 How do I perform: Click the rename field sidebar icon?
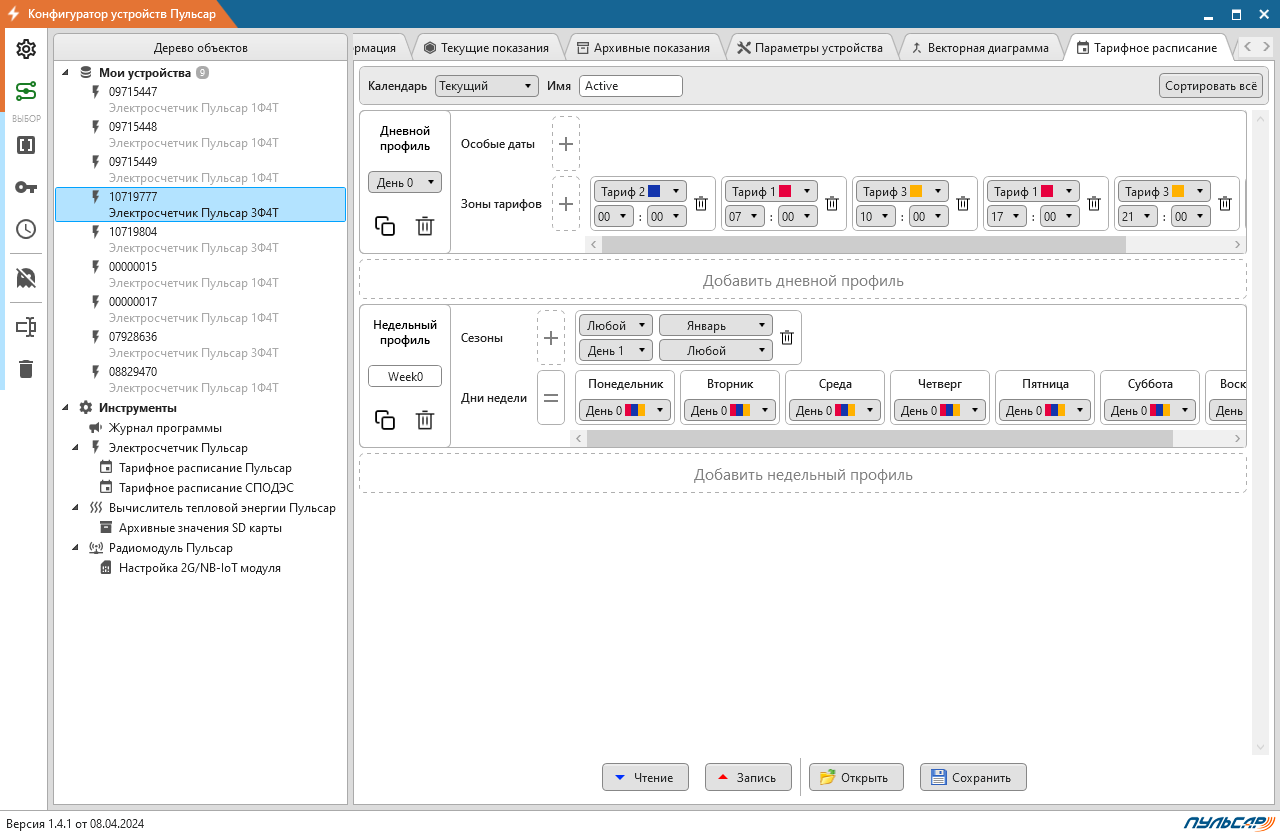(x=26, y=327)
